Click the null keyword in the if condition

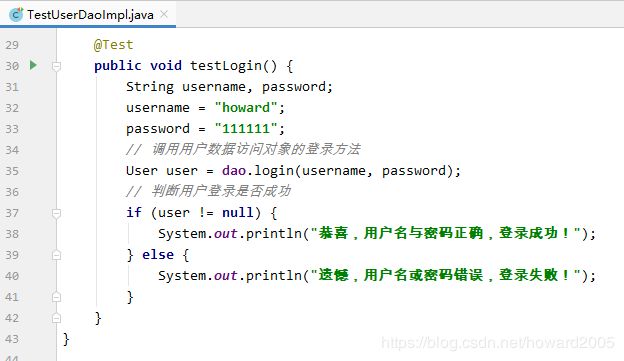pyautogui.click(x=238, y=213)
